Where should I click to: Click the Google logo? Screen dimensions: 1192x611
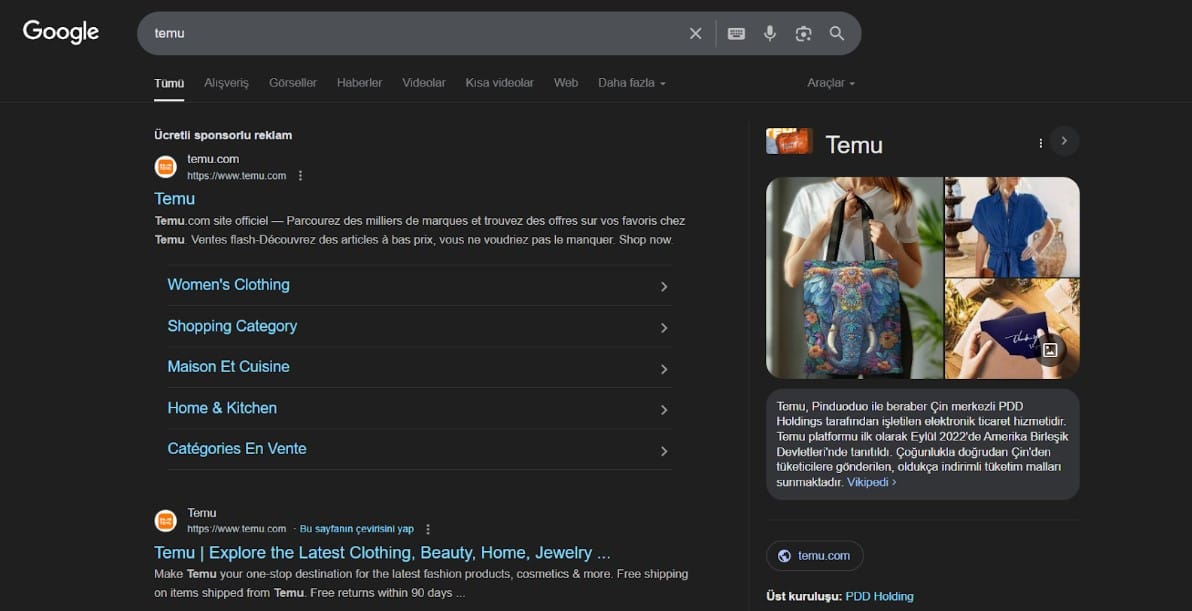coord(60,31)
